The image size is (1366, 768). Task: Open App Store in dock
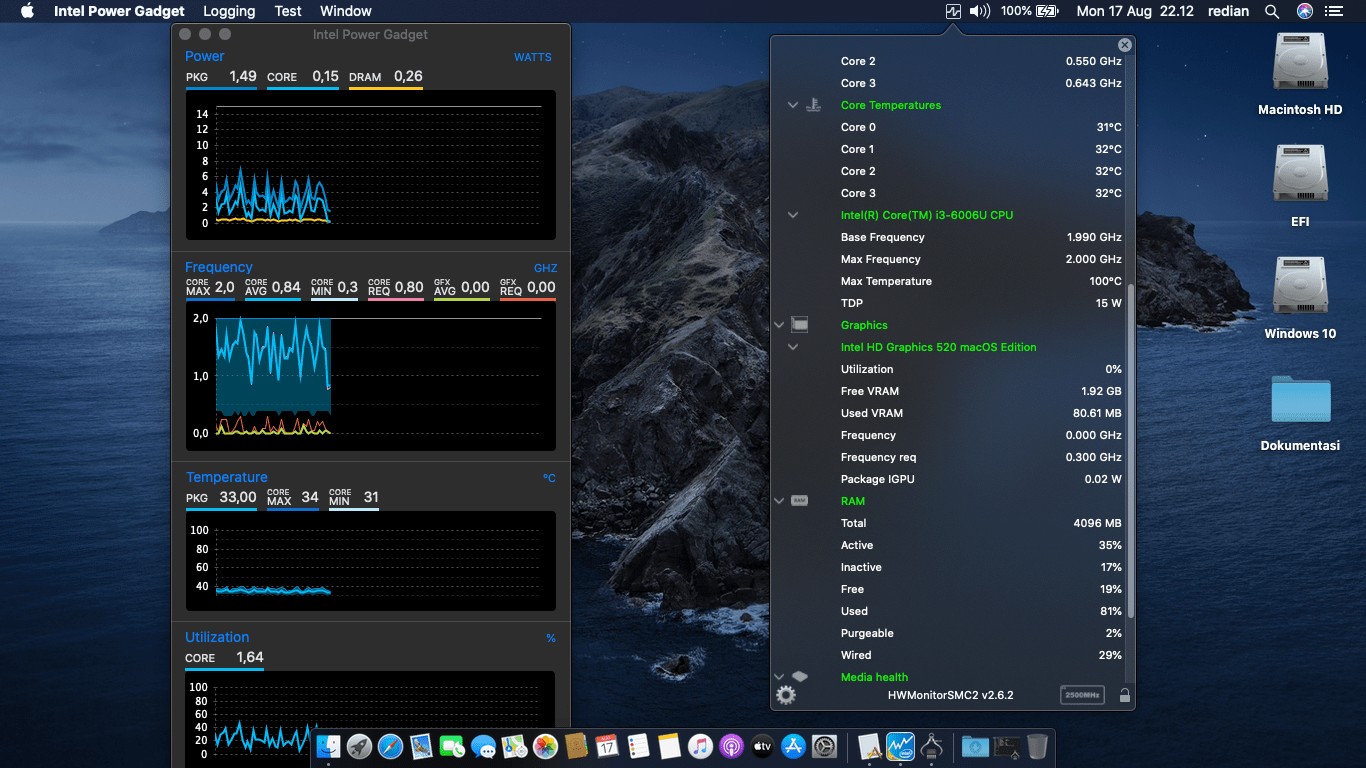(793, 746)
